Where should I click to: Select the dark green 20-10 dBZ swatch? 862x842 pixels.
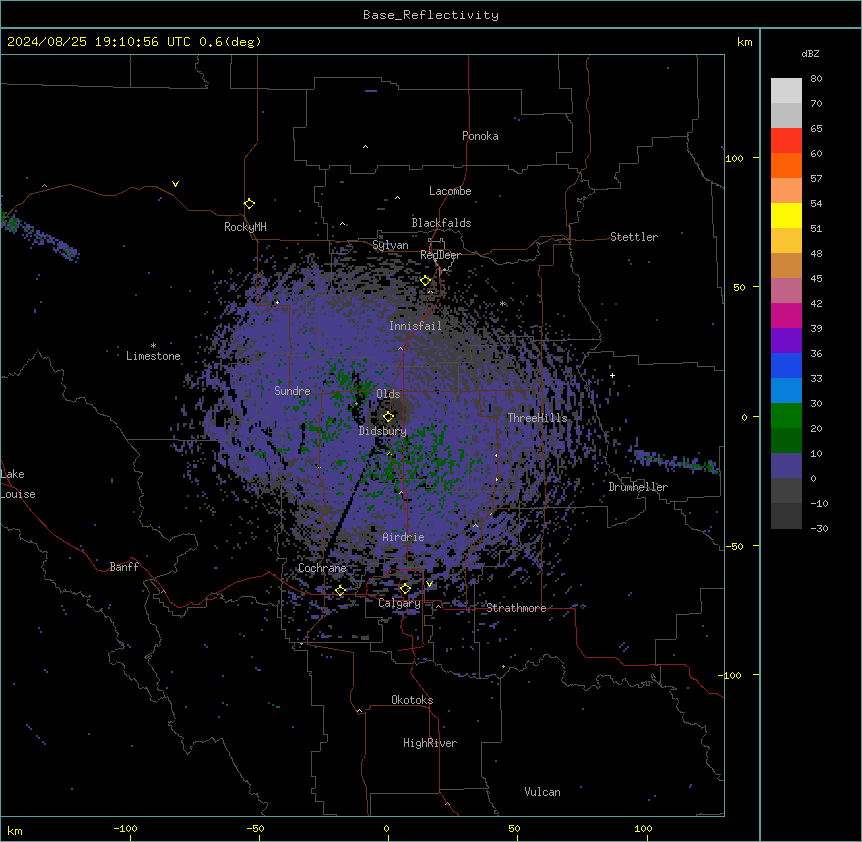(x=786, y=441)
